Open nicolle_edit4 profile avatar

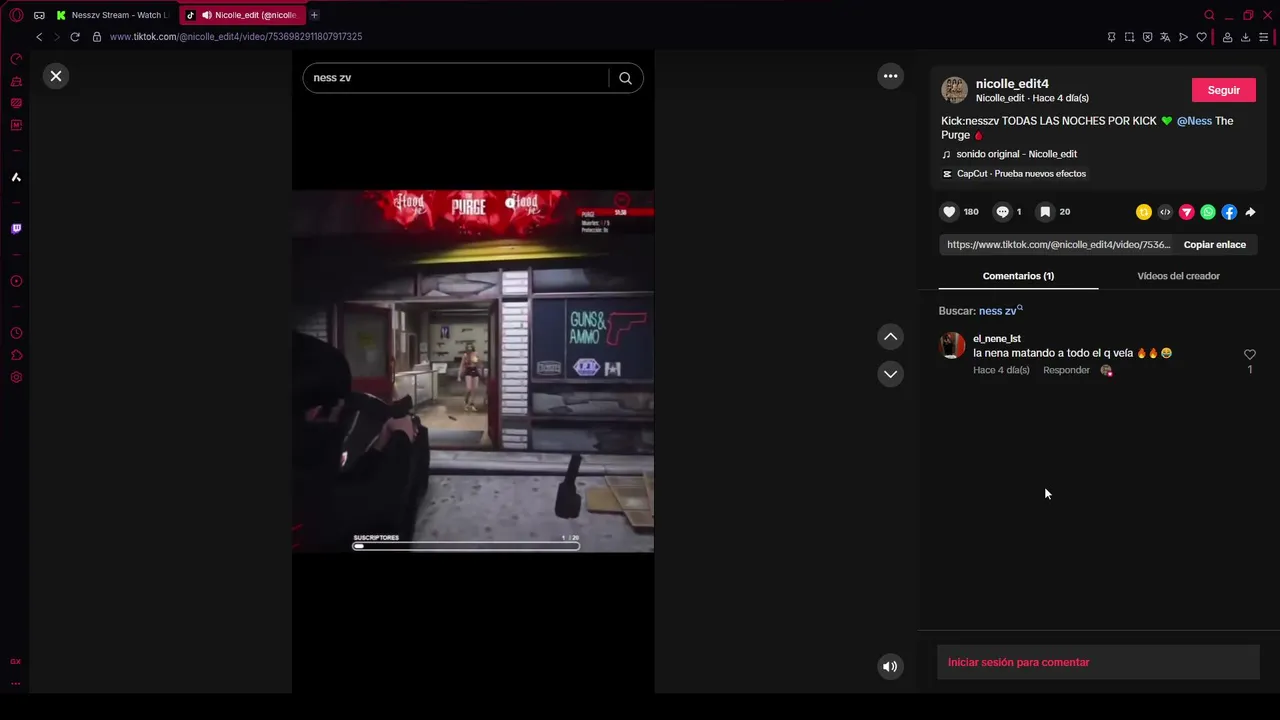click(954, 90)
